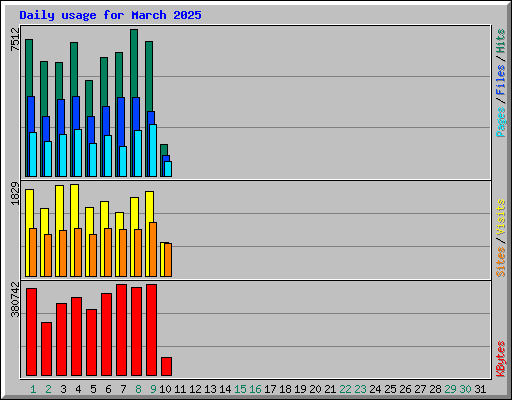Click the green Hits bar for day 1
The height and width of the screenshot is (400, 512).
tap(29, 68)
